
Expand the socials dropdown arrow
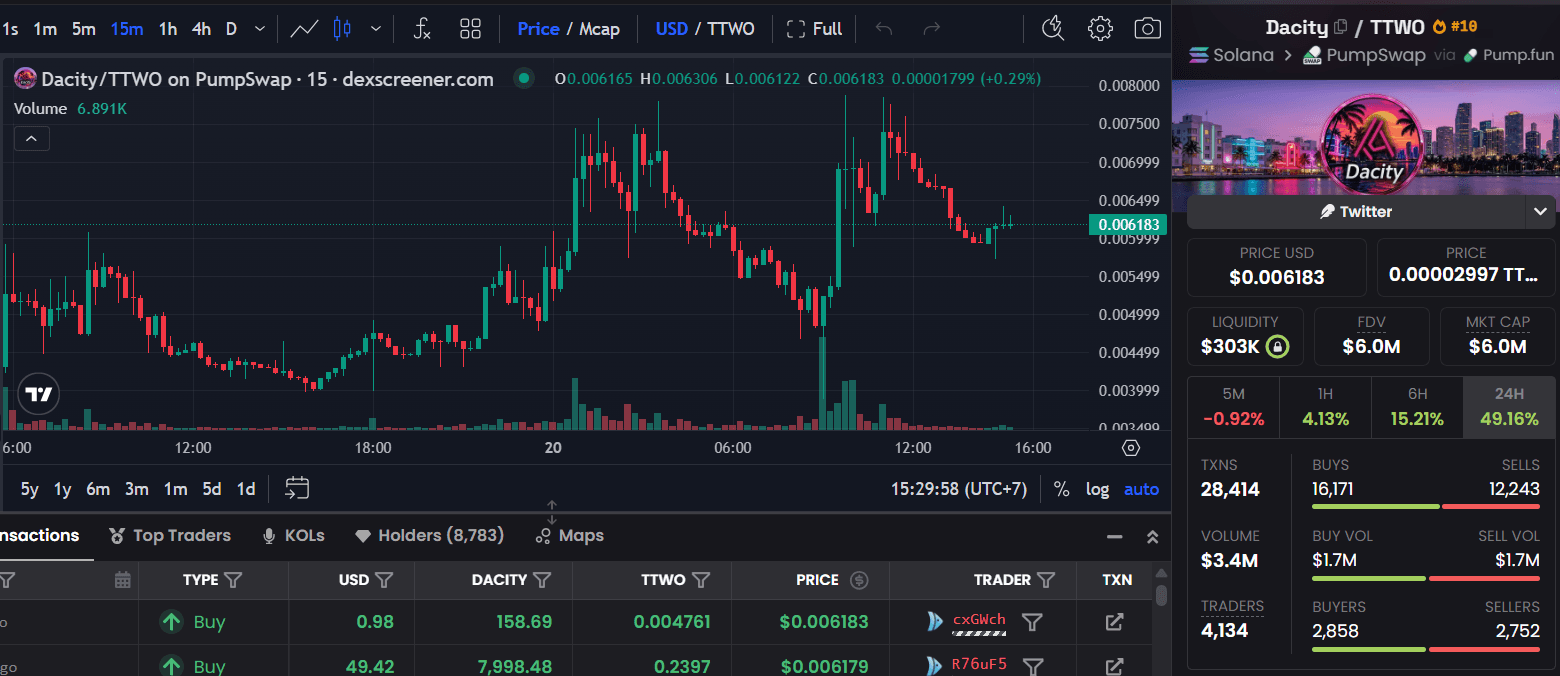pyautogui.click(x=1538, y=212)
